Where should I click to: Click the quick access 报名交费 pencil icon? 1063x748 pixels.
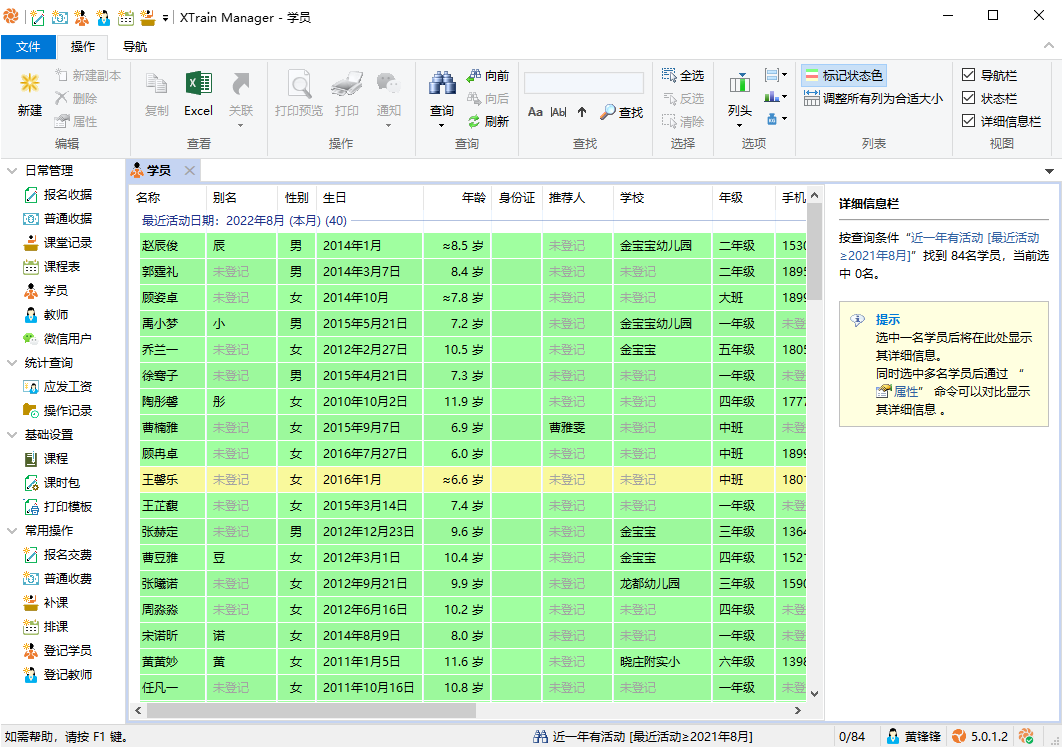tap(37, 18)
